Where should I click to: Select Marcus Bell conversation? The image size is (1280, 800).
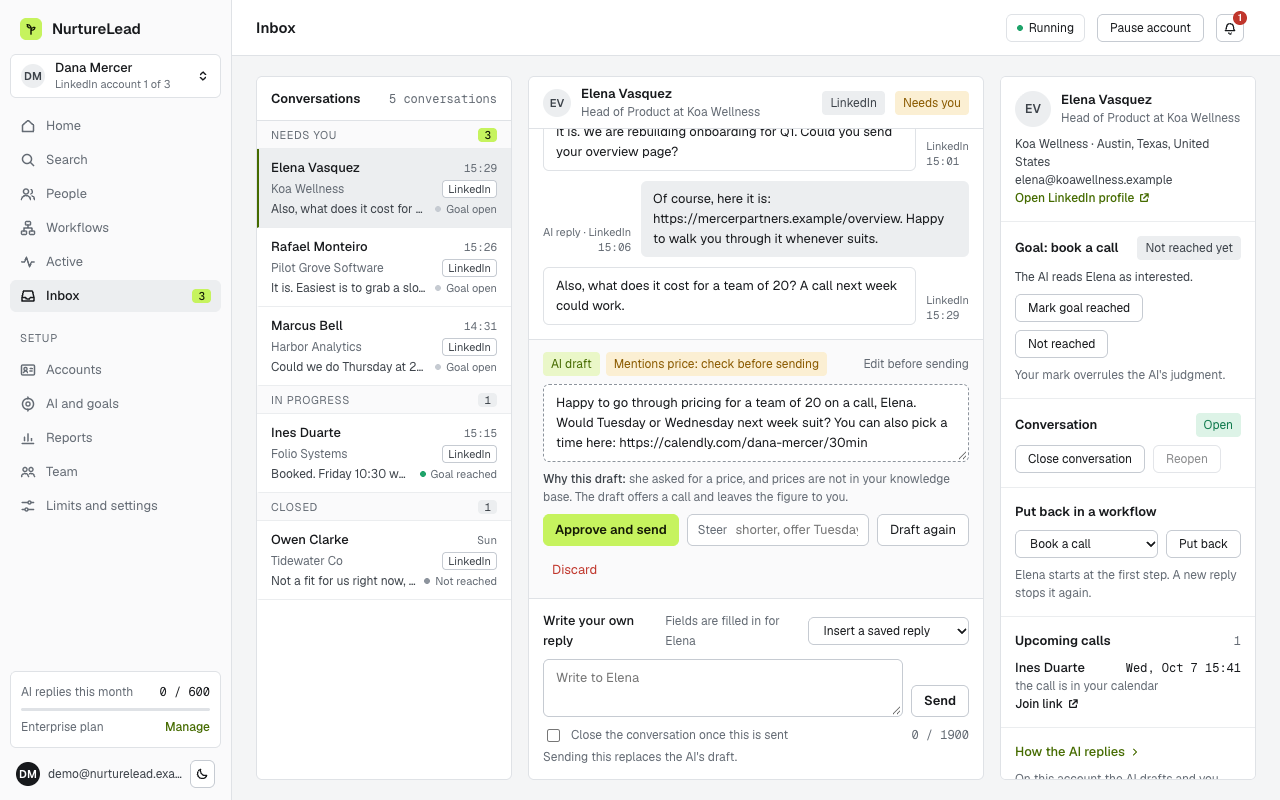384,346
